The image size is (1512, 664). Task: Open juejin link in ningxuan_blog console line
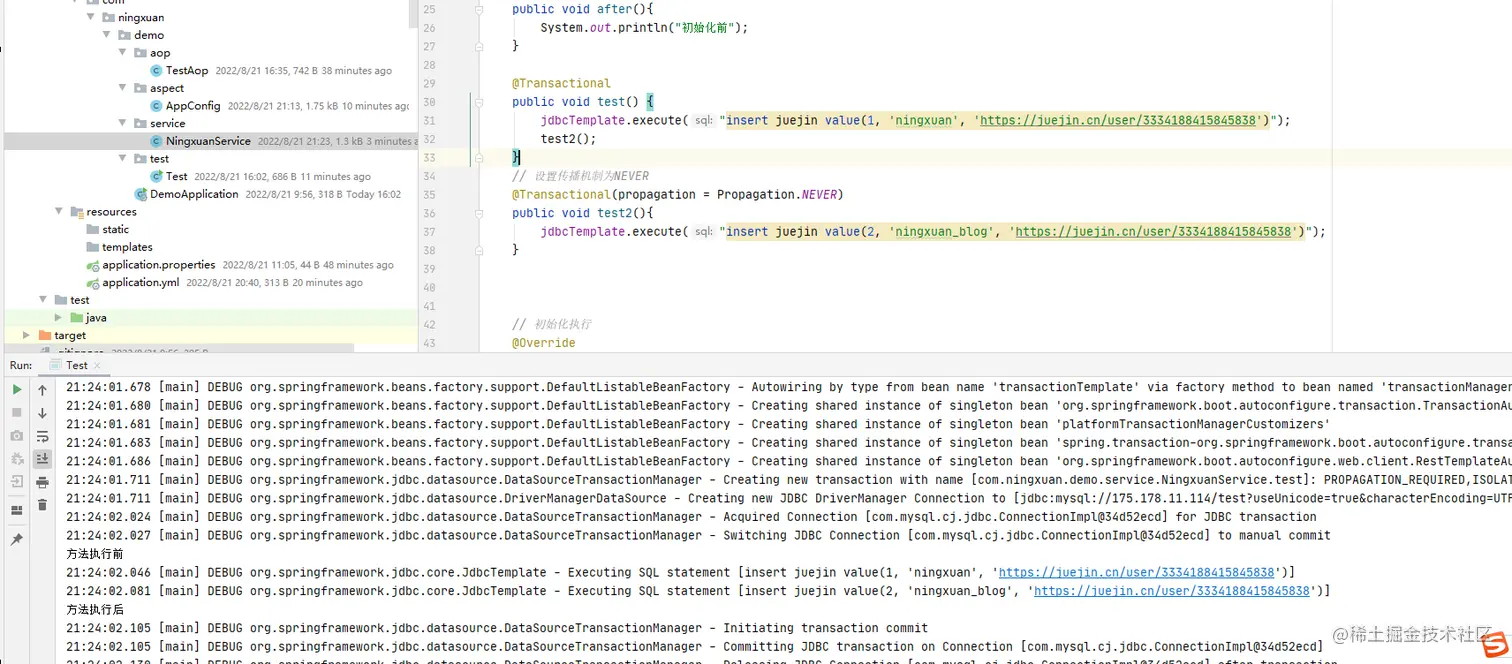[x=1172, y=591]
